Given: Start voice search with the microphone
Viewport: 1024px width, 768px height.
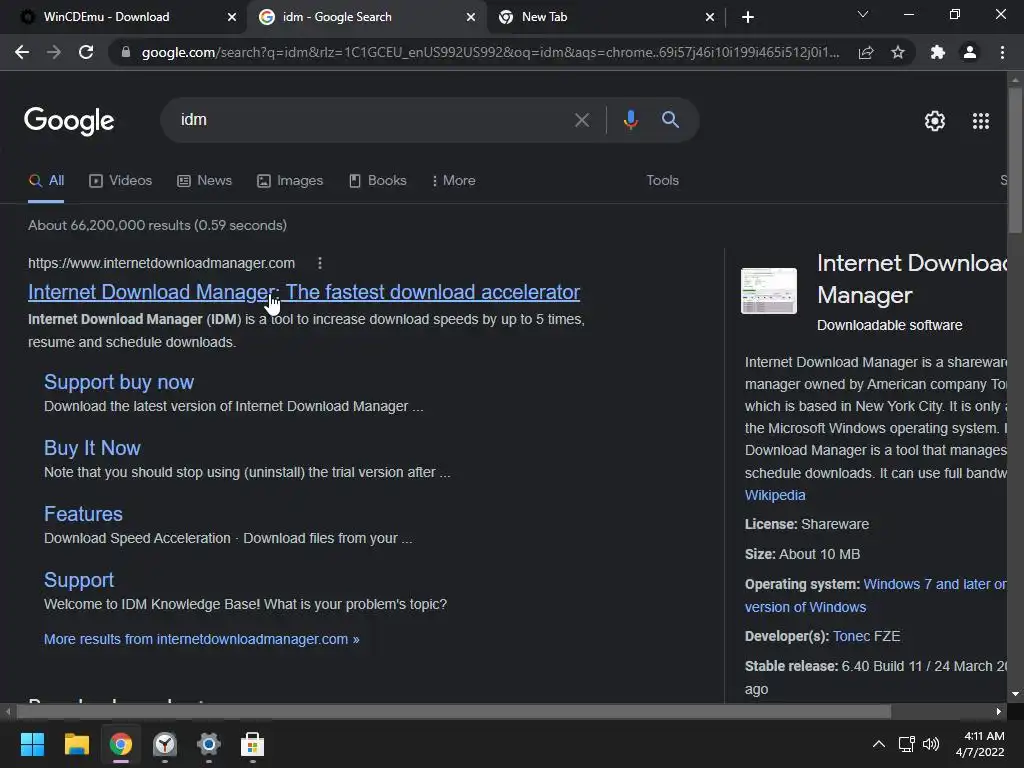Looking at the screenshot, I should pyautogui.click(x=631, y=120).
